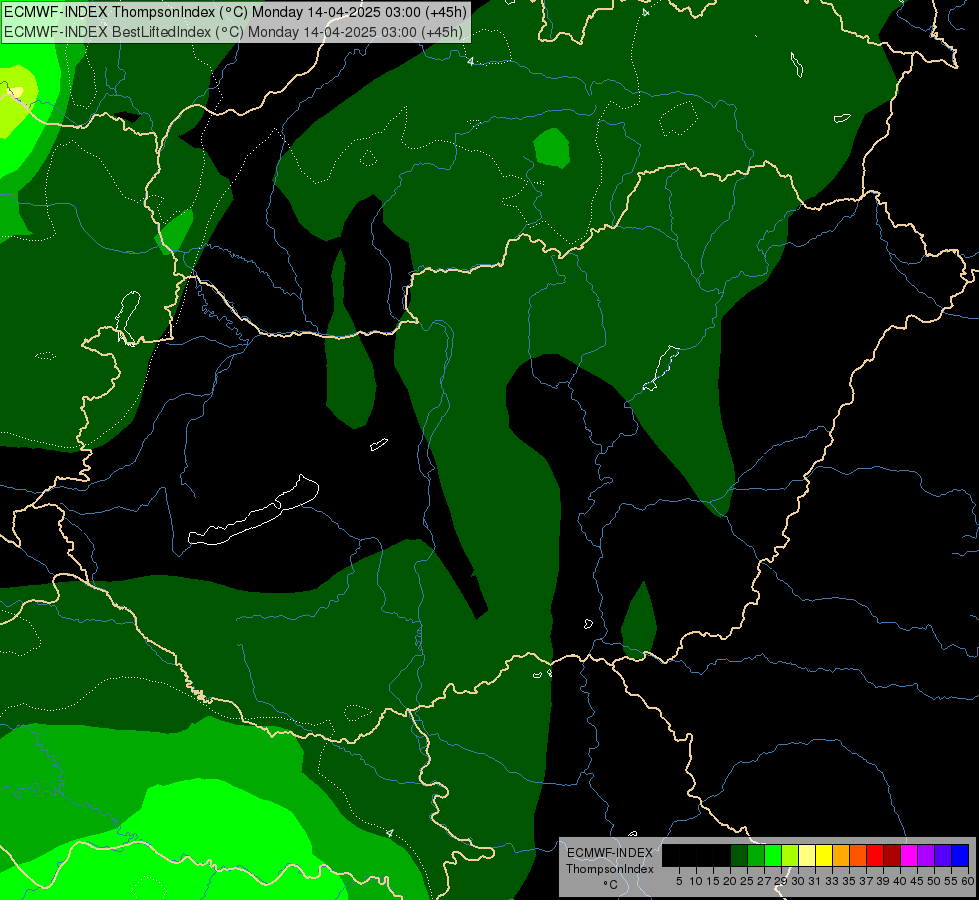Select the lime 29–30 legend swatch
Screen dimensions: 979x900
coord(790,855)
